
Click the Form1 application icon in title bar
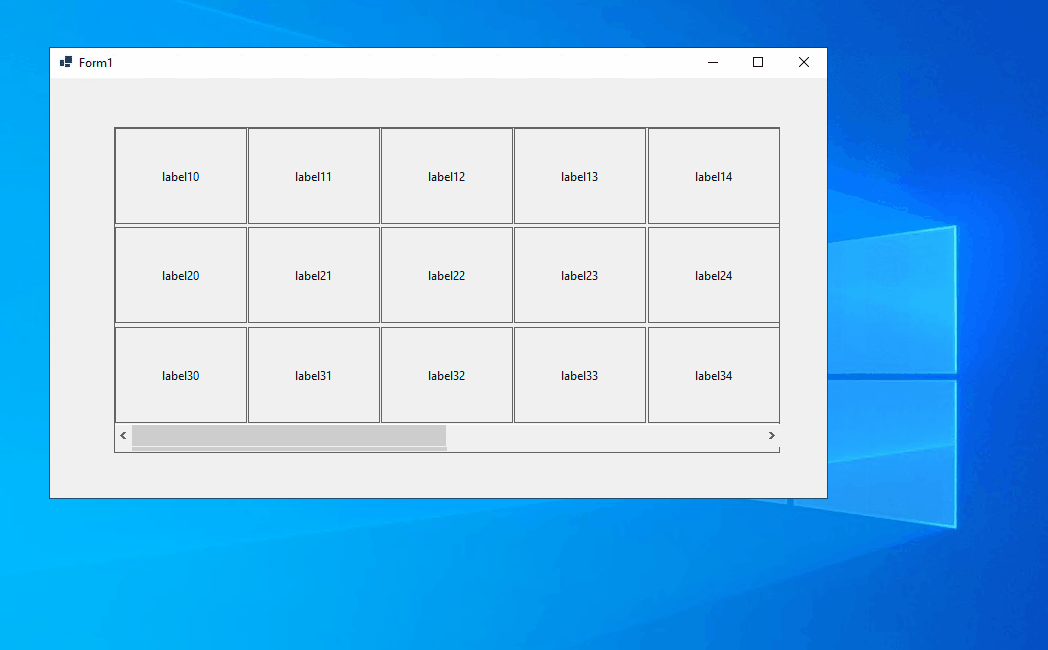pos(66,62)
